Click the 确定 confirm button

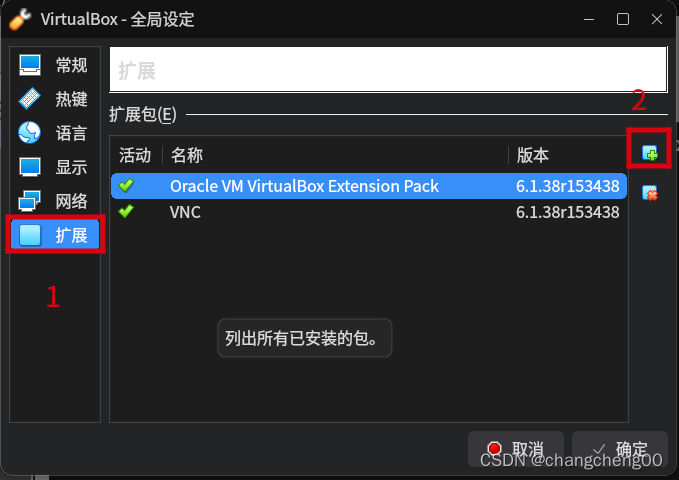click(x=620, y=449)
